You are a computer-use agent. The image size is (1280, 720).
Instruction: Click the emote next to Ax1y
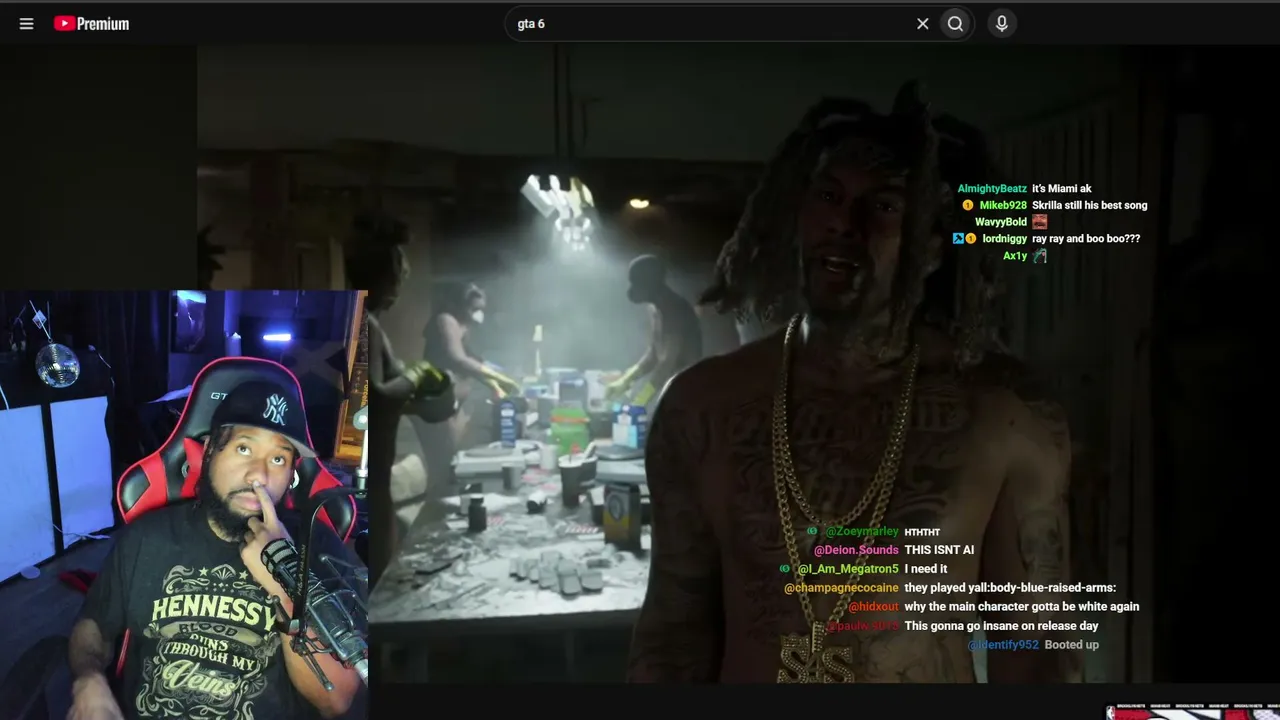point(1040,256)
